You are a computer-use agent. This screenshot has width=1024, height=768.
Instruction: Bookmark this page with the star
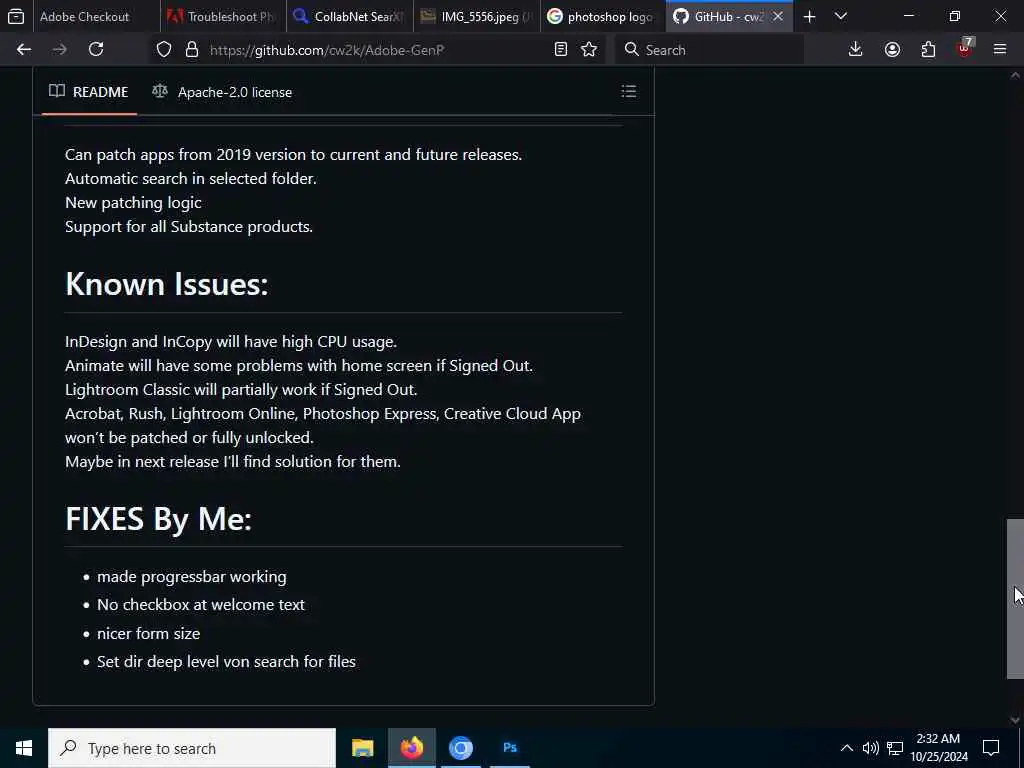coord(589,50)
